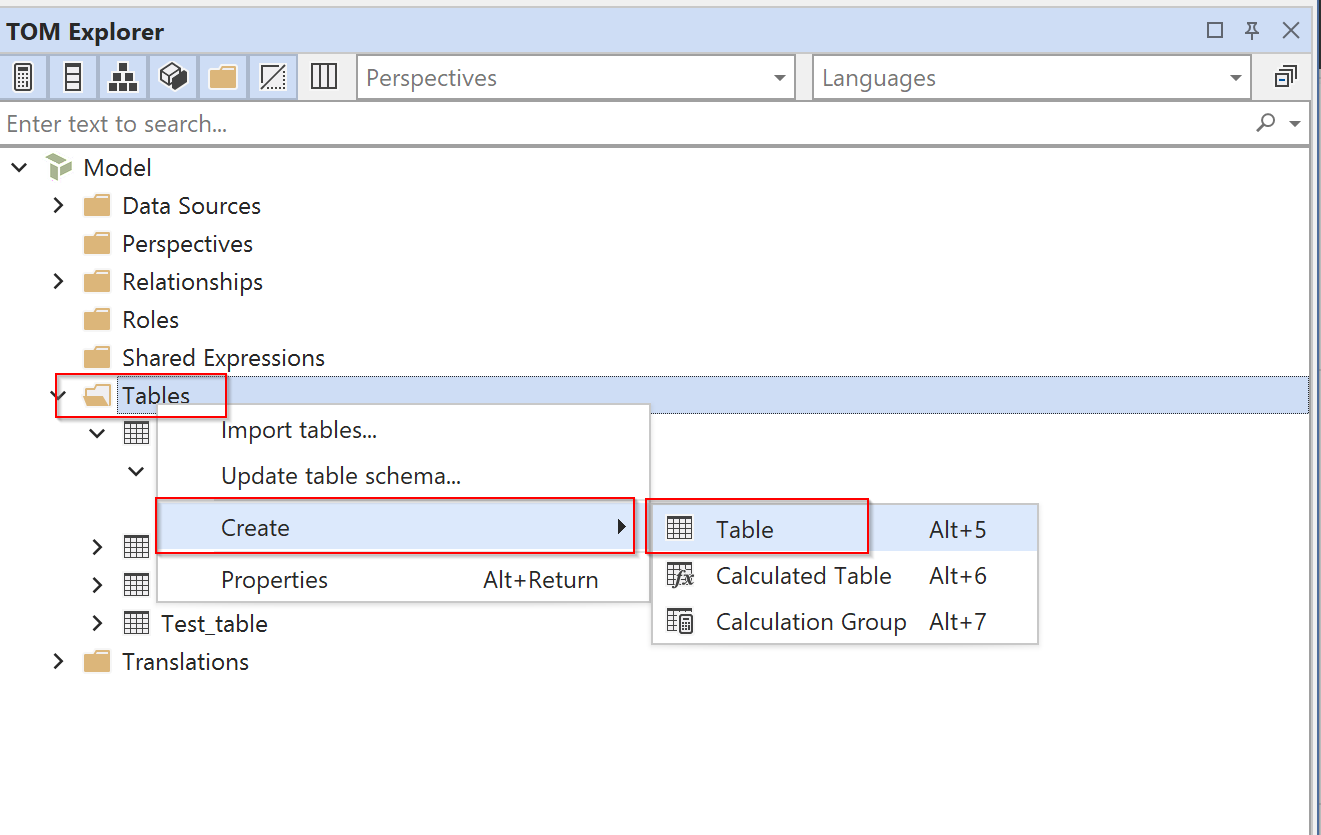Expand the Data Sources folder
Viewport: 1321px width, 835px height.
[59, 205]
